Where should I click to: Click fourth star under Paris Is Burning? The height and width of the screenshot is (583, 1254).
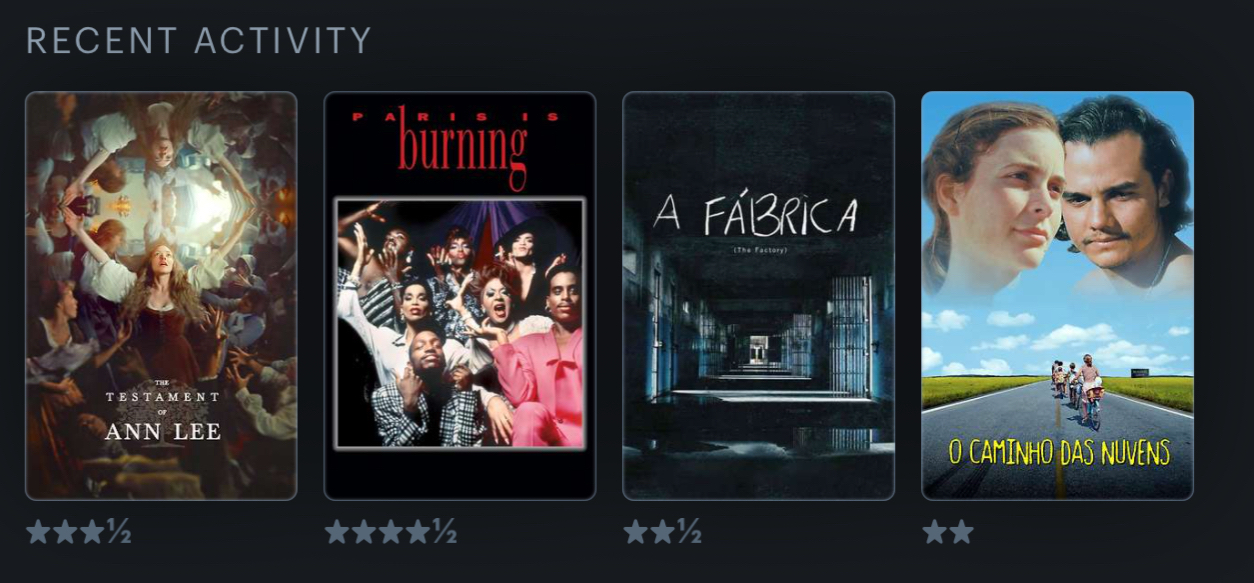tap(417, 532)
